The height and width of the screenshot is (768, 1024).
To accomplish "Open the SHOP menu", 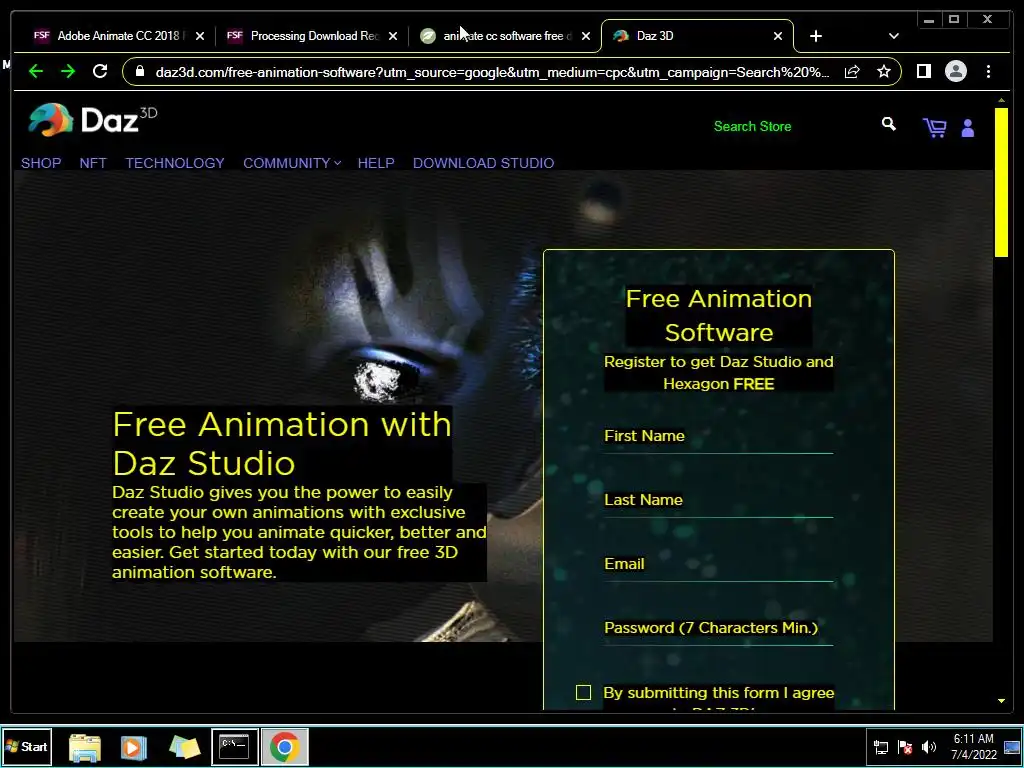I will (41, 163).
